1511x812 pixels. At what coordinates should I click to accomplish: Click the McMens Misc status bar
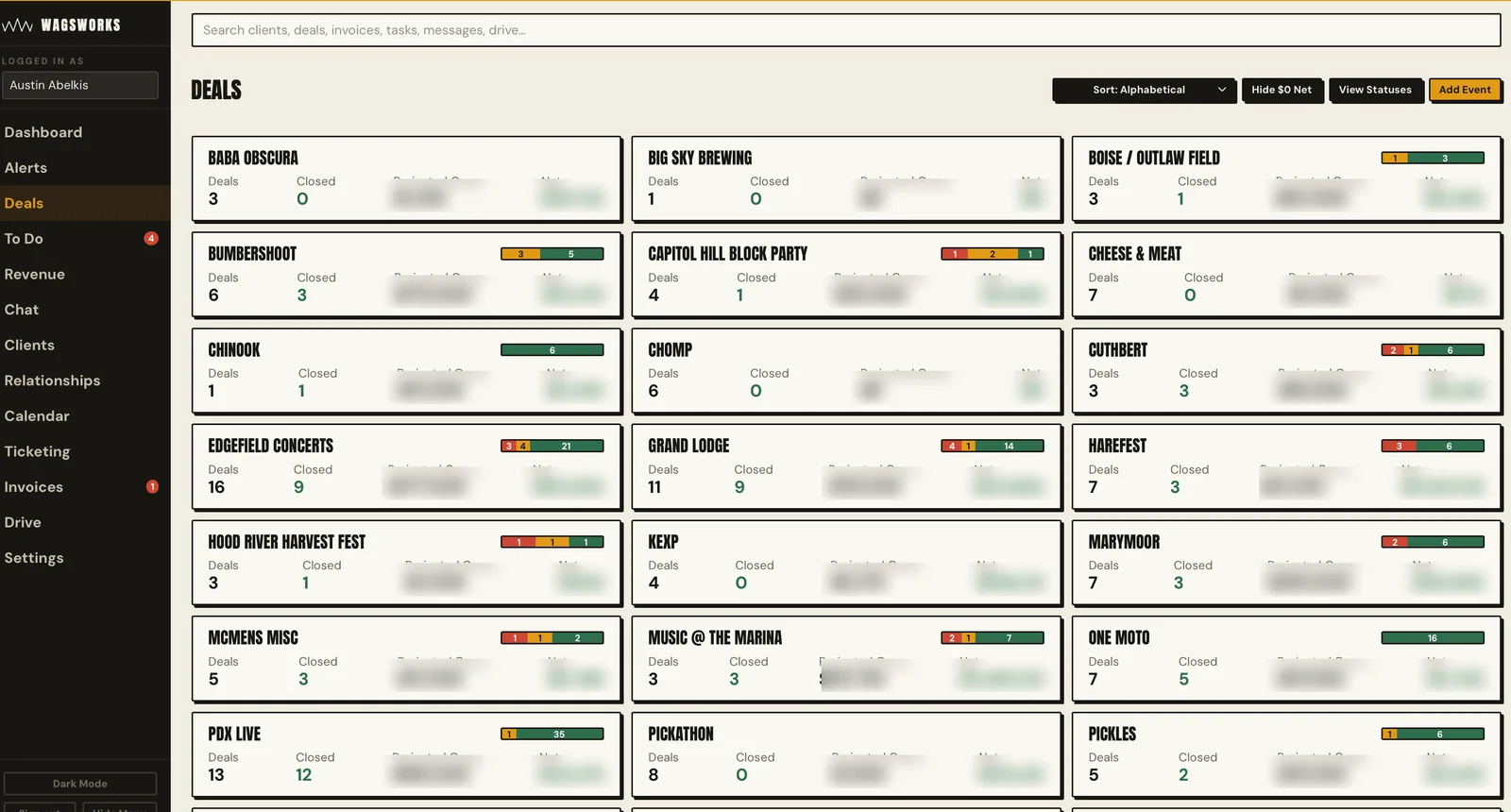[552, 638]
